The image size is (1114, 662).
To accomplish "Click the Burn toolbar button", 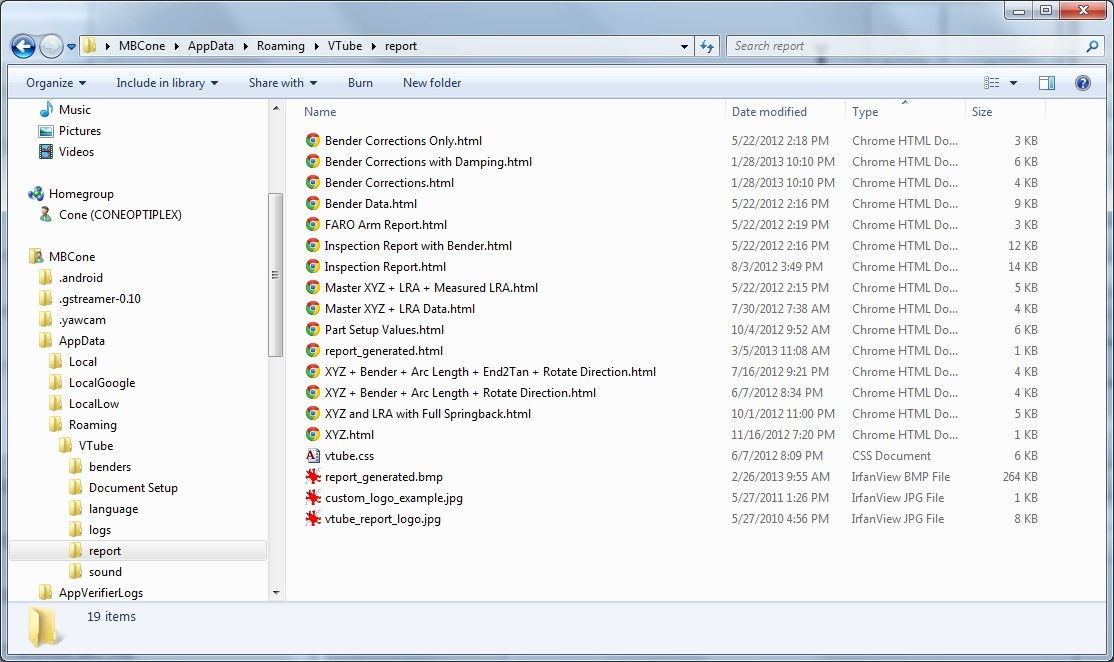I will tap(360, 83).
